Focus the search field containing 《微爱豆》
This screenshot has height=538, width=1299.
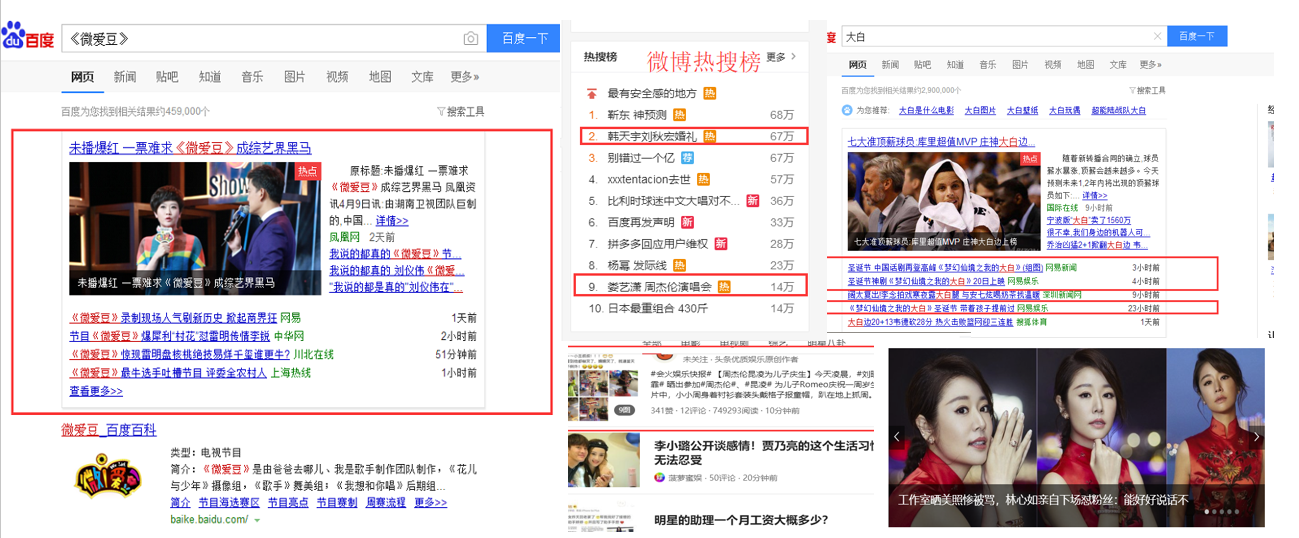pyautogui.click(x=261, y=39)
